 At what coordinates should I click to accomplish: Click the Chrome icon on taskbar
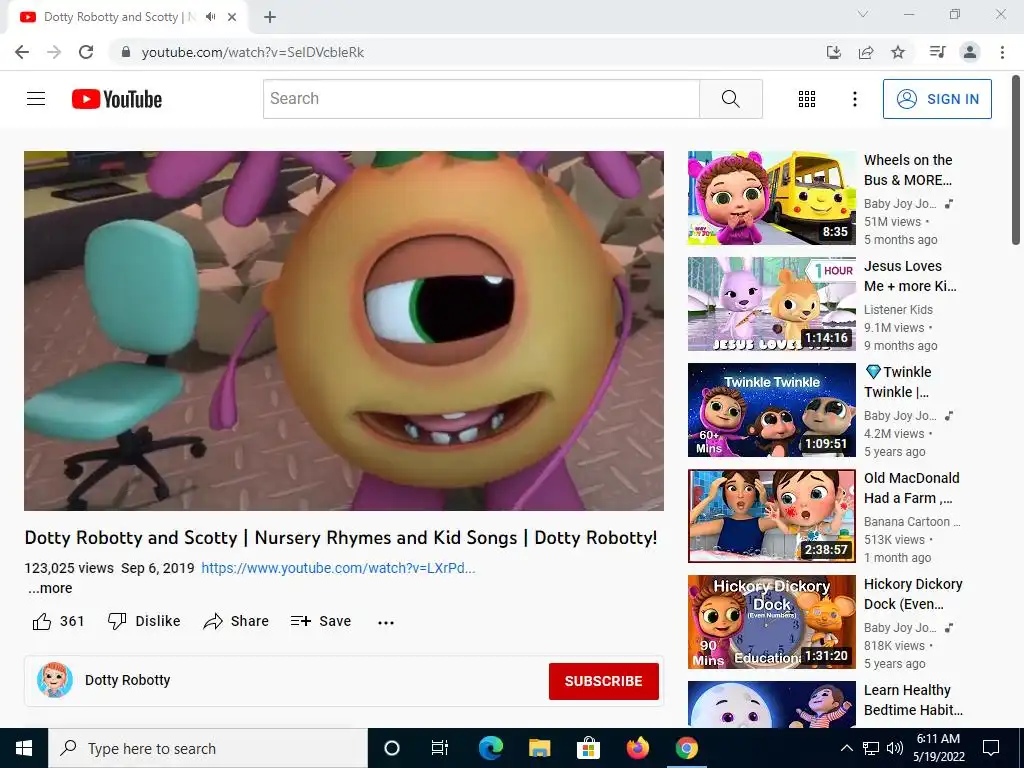[x=686, y=748]
